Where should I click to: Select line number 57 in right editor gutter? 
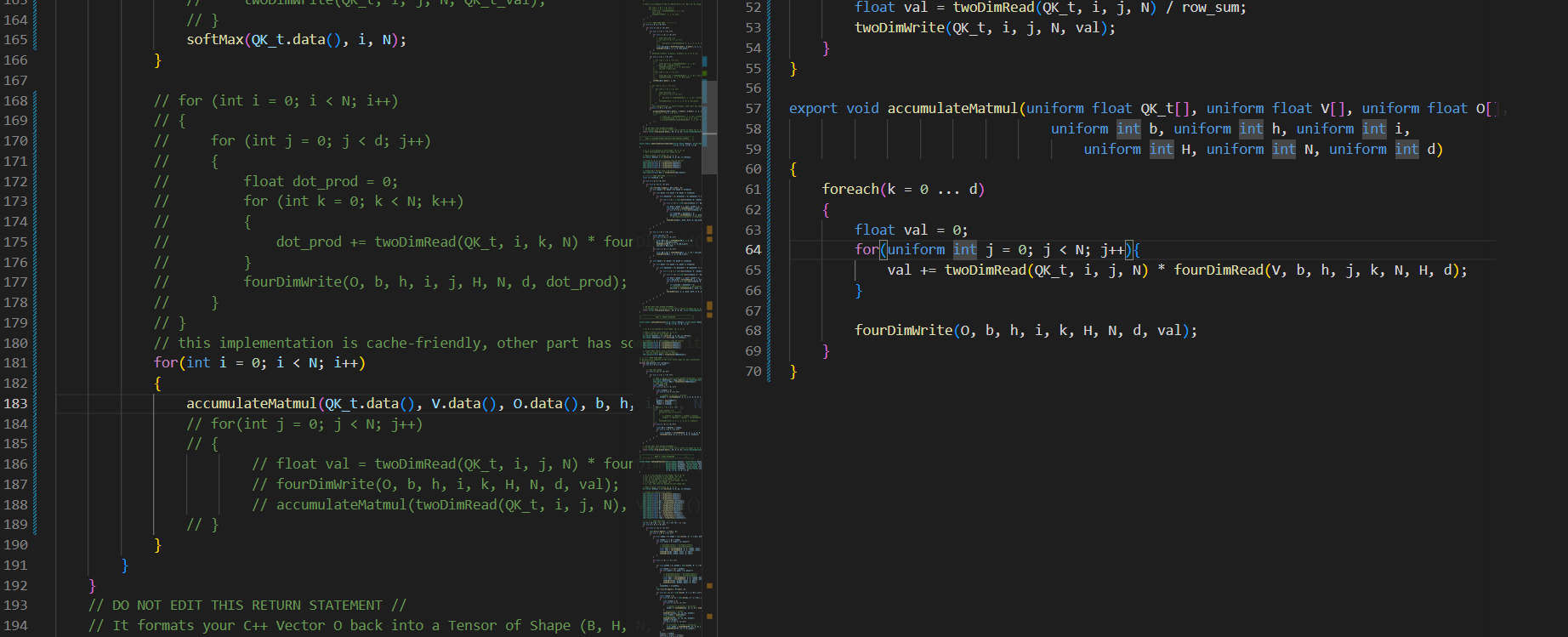(x=753, y=109)
